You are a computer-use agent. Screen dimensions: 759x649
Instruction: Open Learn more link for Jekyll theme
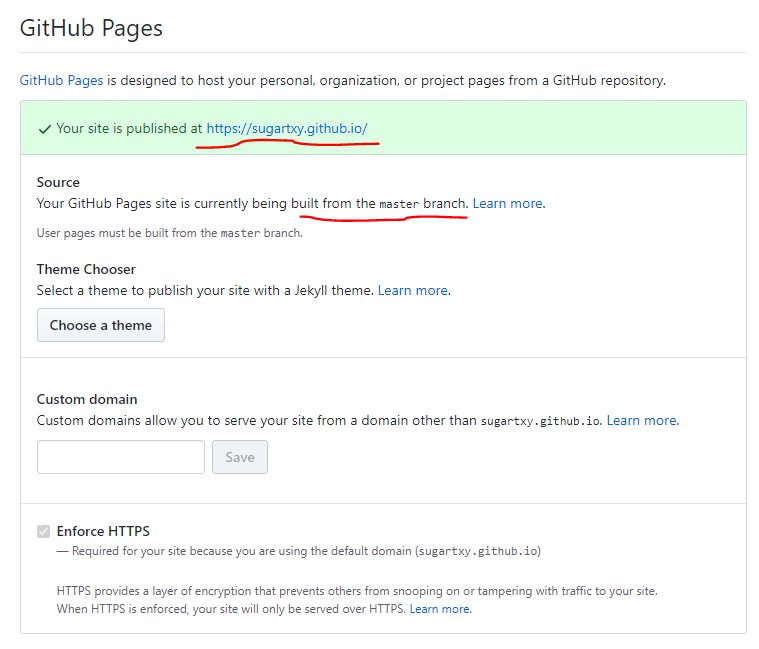tap(412, 290)
